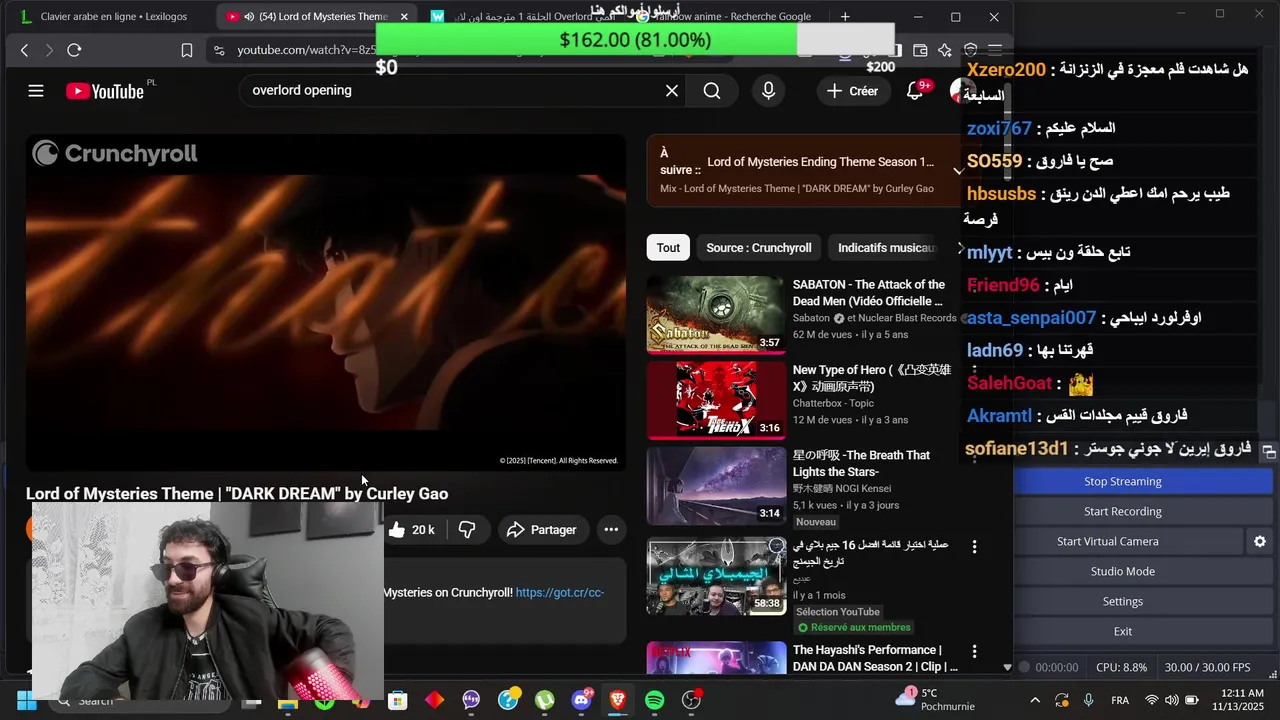1280x720 pixels.
Task: Open the SABATON Attack of the Dead Men thumbnail
Action: click(716, 315)
